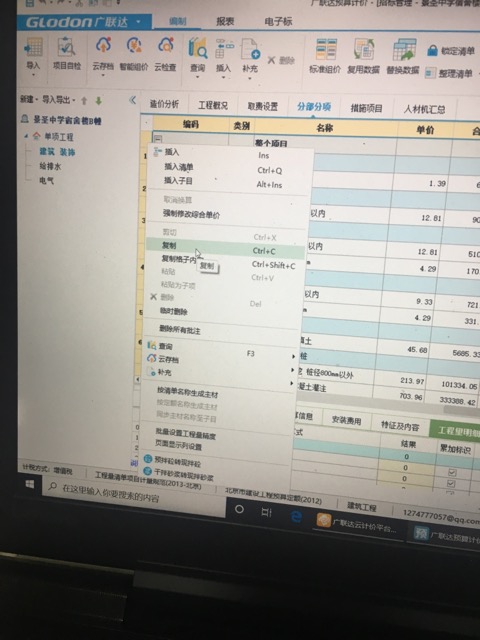The width and height of the screenshot is (480, 640).
Task: Select the 编制 ribbon tab
Action: [x=178, y=21]
